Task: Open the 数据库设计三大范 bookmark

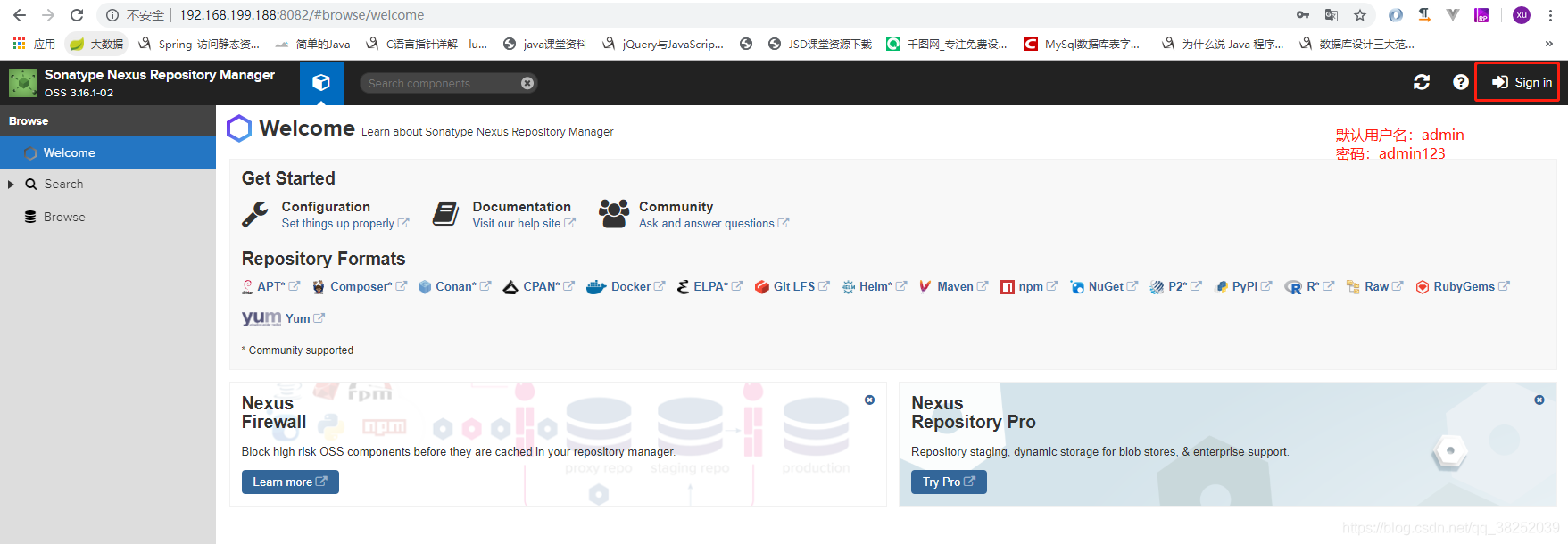Action: (1356, 44)
